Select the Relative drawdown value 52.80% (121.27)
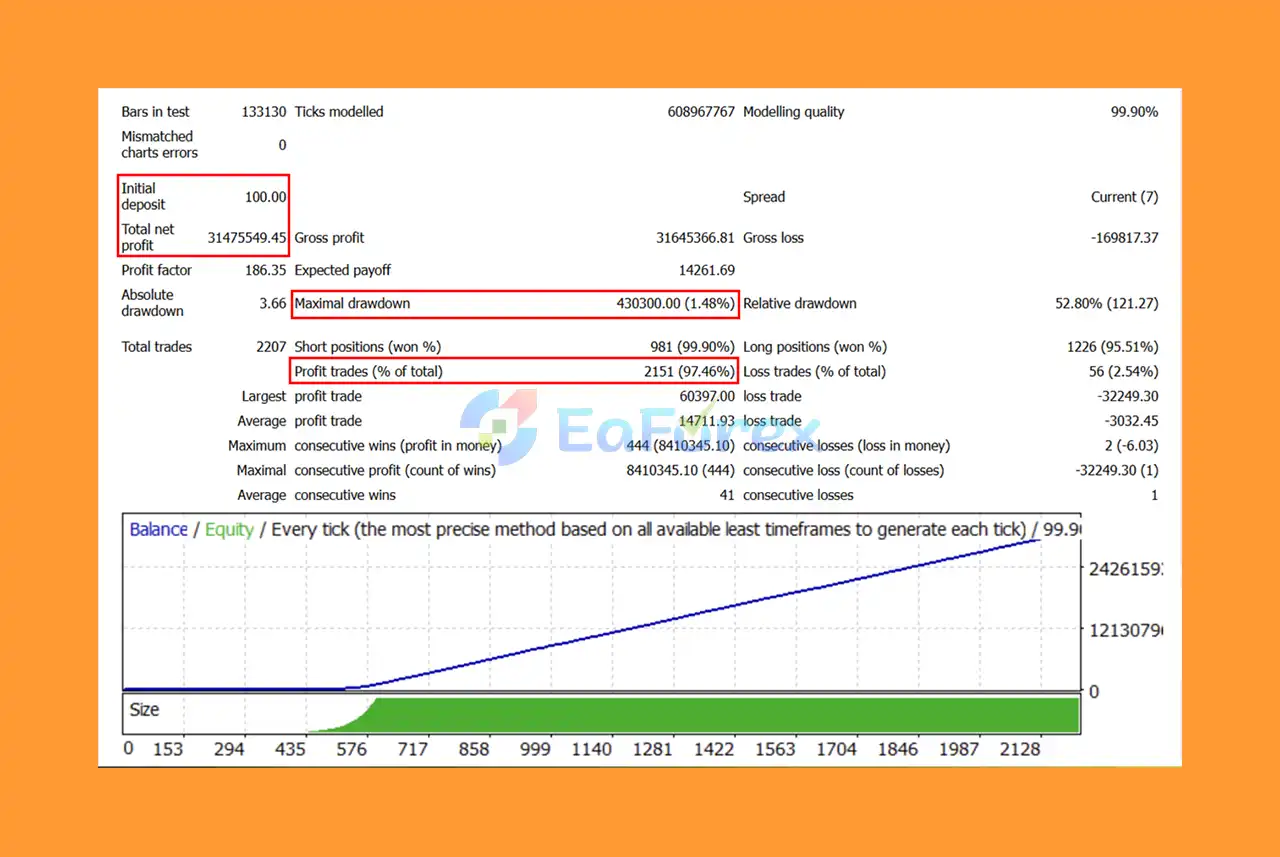1280x857 pixels. coord(1107,303)
